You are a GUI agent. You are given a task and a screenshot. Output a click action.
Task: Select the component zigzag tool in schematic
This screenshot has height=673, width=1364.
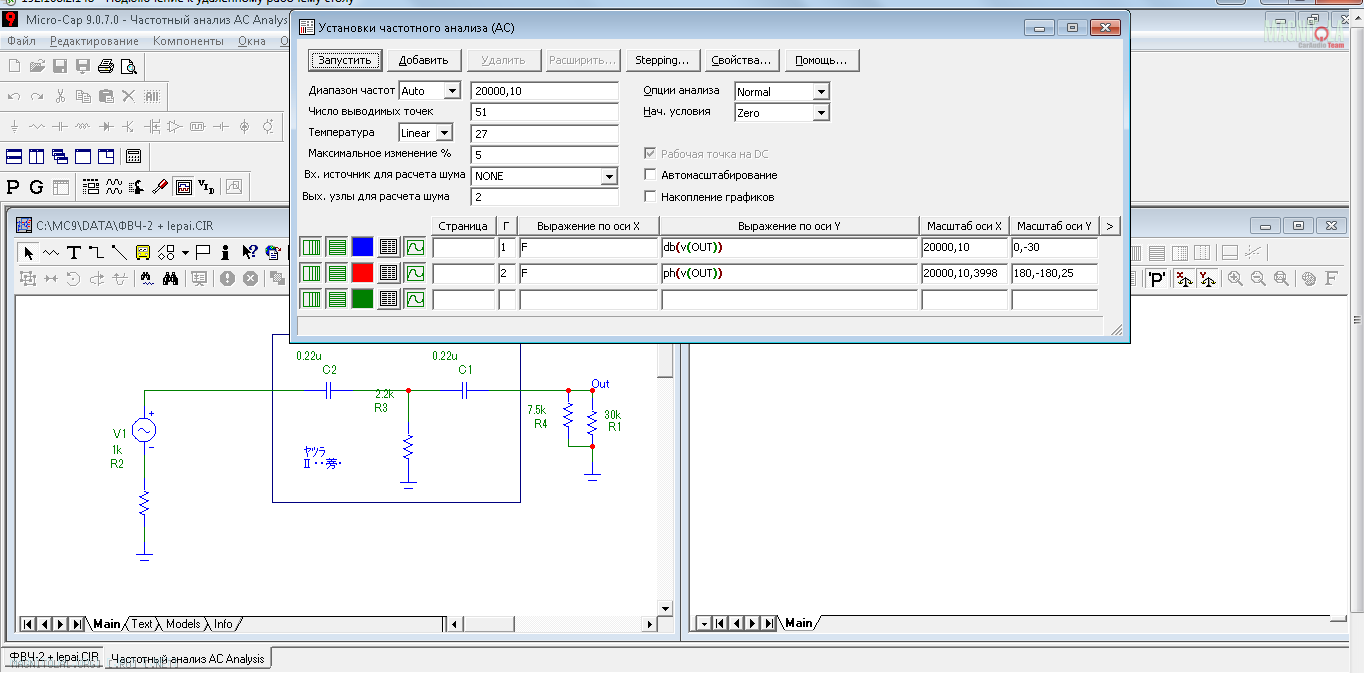[x=51, y=252]
